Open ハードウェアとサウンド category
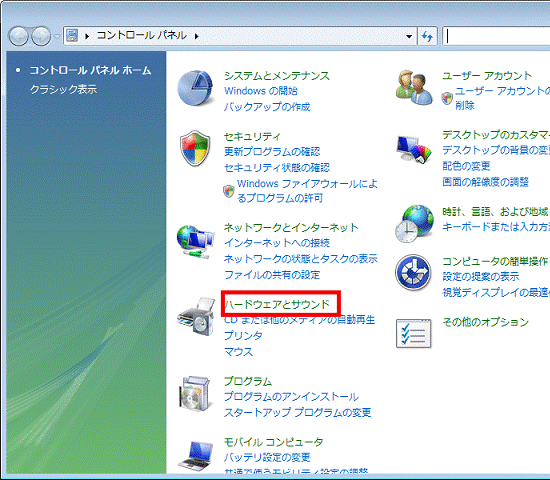 pos(277,304)
